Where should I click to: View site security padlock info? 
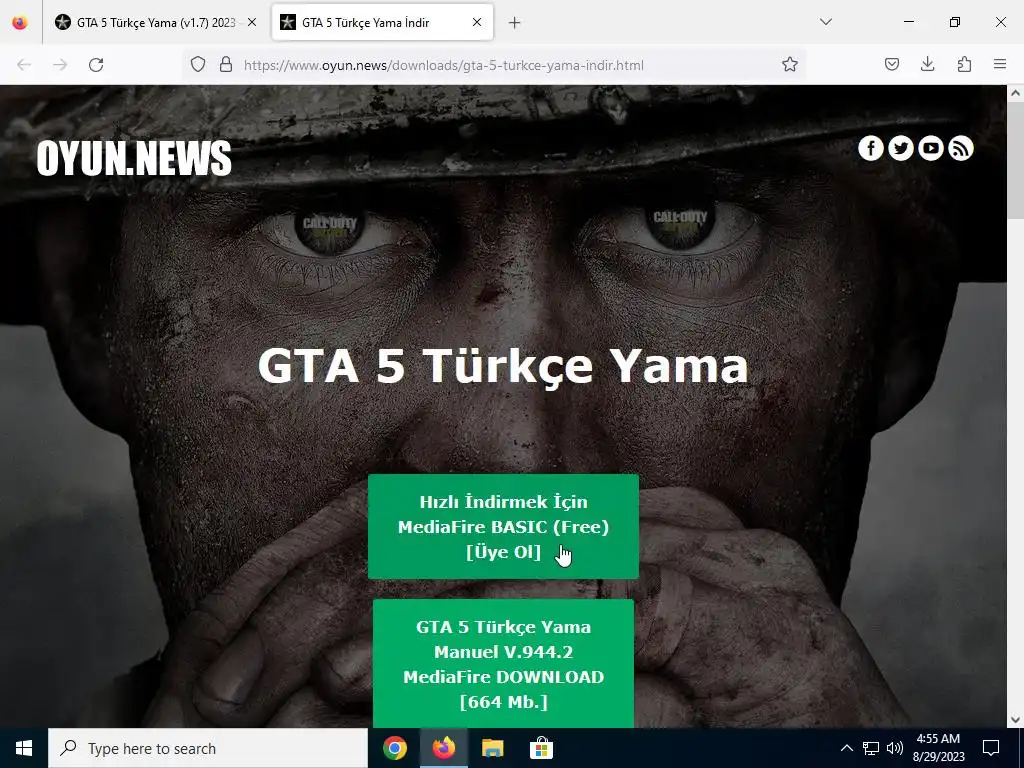tap(226, 65)
